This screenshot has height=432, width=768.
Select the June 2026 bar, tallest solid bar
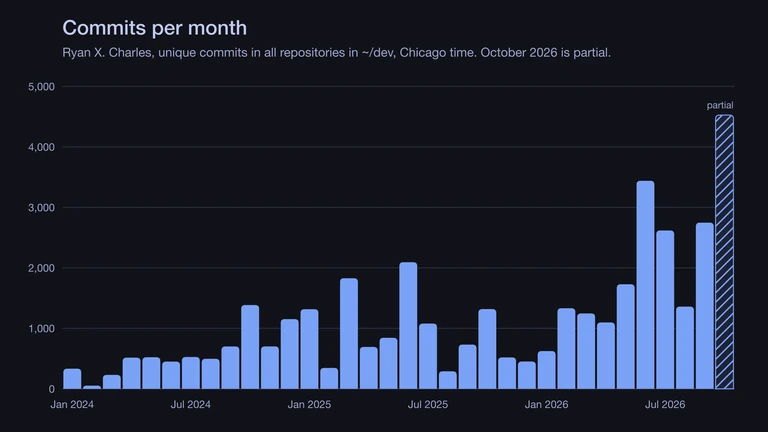pyautogui.click(x=645, y=285)
